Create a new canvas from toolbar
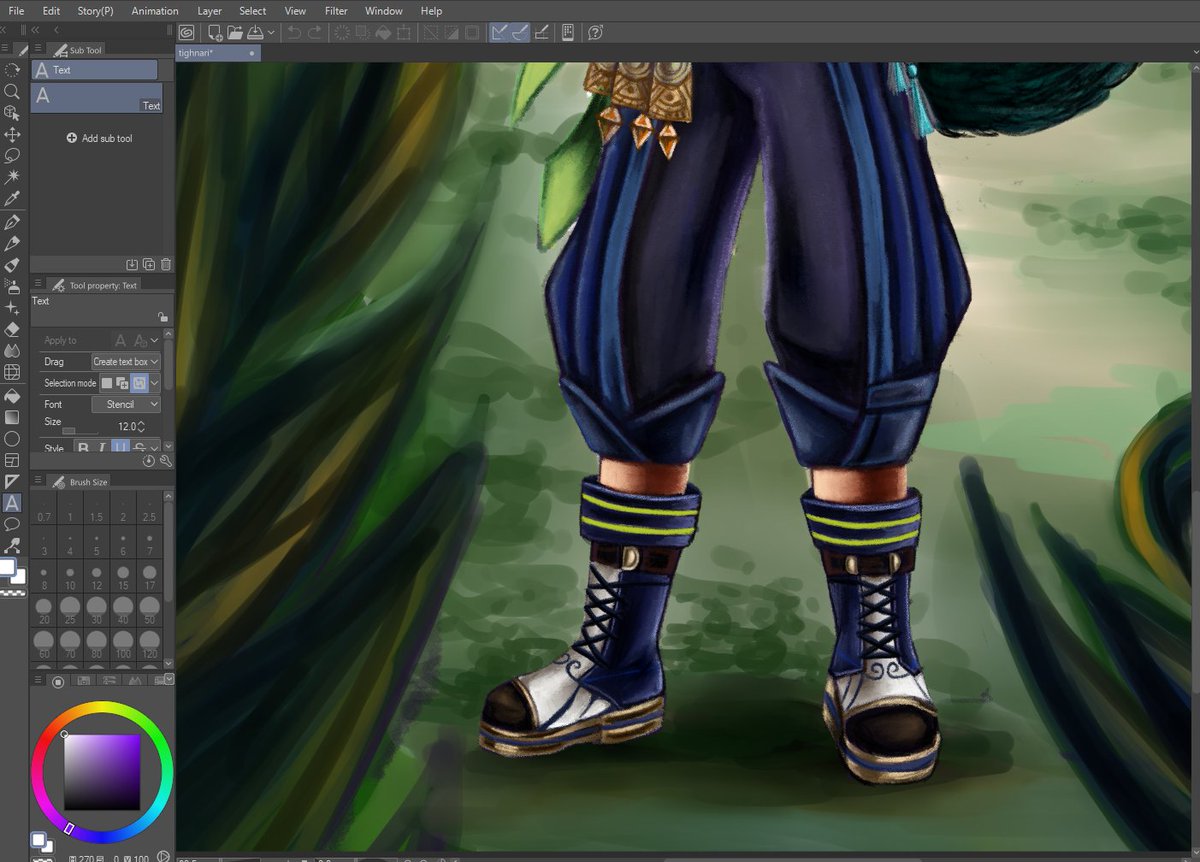This screenshot has height=862, width=1200. click(x=214, y=32)
